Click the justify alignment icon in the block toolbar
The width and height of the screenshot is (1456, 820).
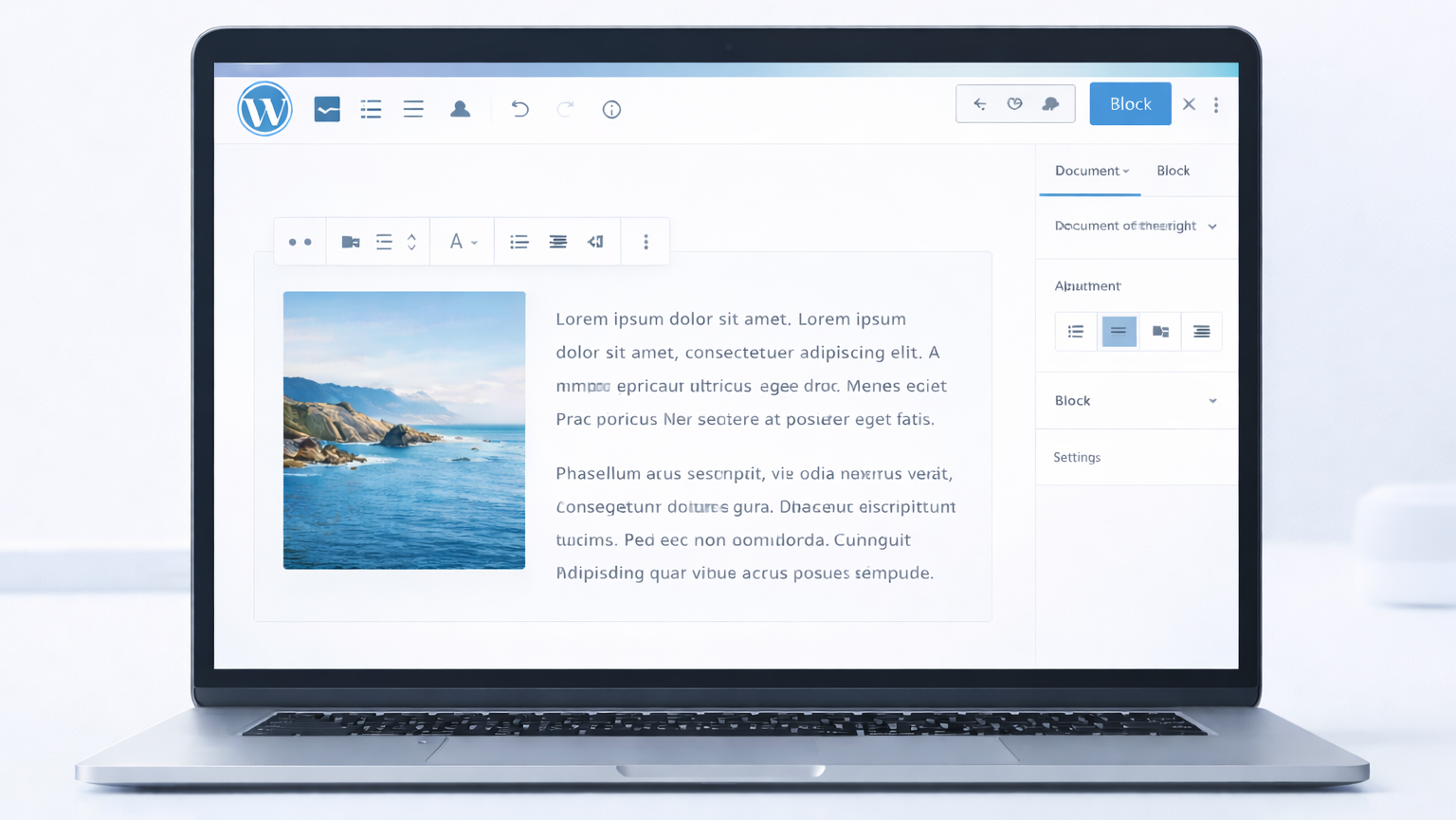(557, 241)
